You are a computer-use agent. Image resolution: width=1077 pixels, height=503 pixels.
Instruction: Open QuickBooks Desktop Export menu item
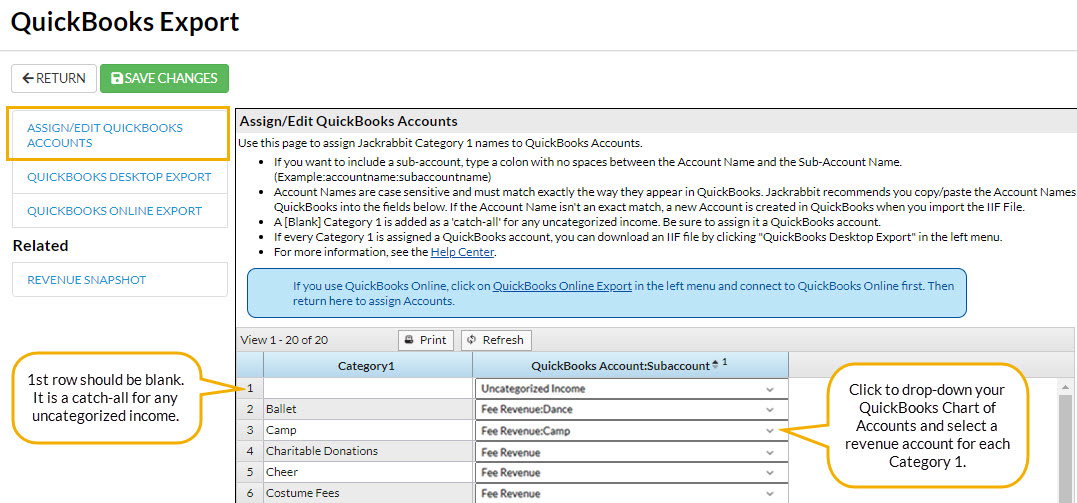(120, 177)
